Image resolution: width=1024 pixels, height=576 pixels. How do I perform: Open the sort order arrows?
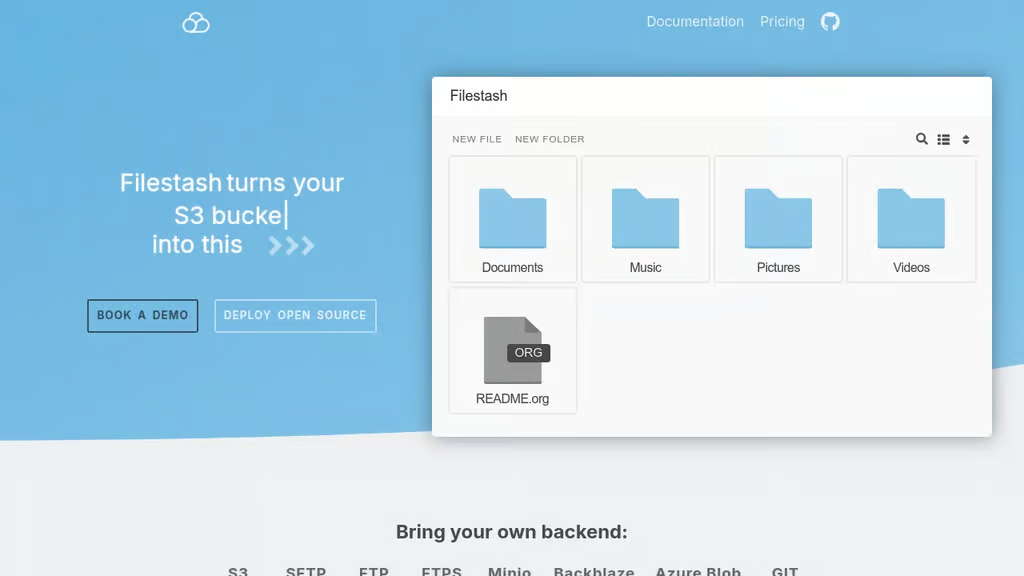coord(966,139)
